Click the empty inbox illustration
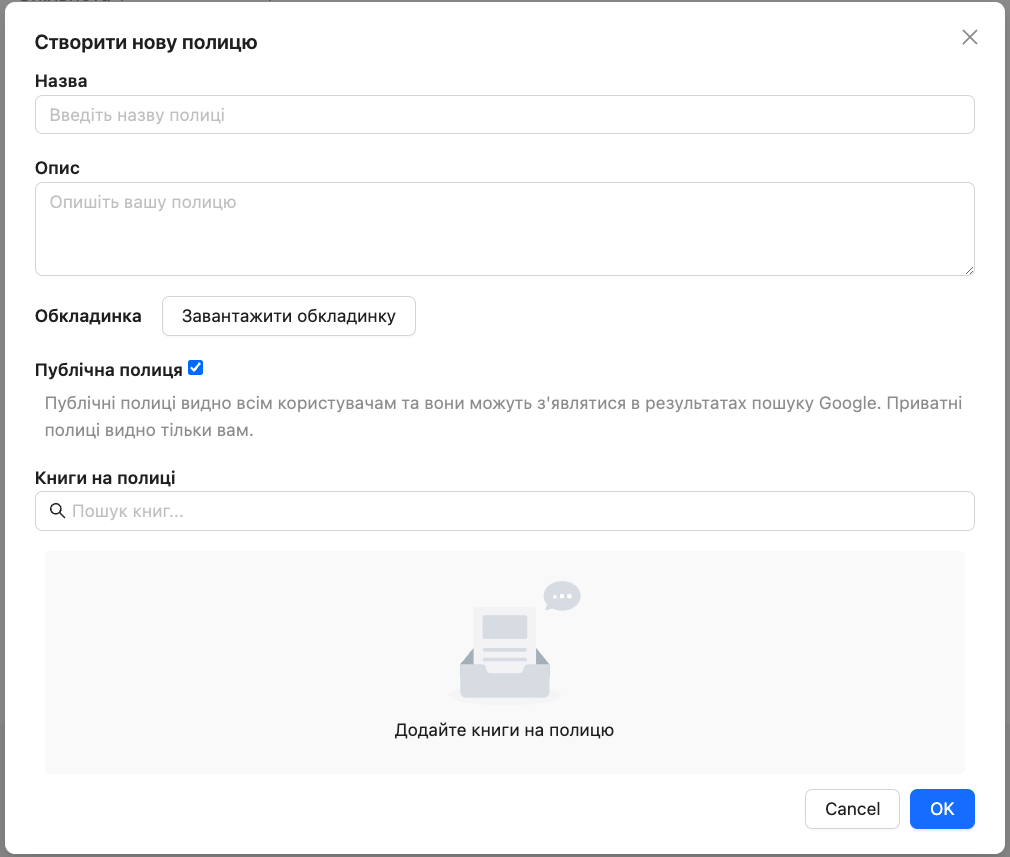Screen dimensions: 1010x857 (x=514, y=642)
